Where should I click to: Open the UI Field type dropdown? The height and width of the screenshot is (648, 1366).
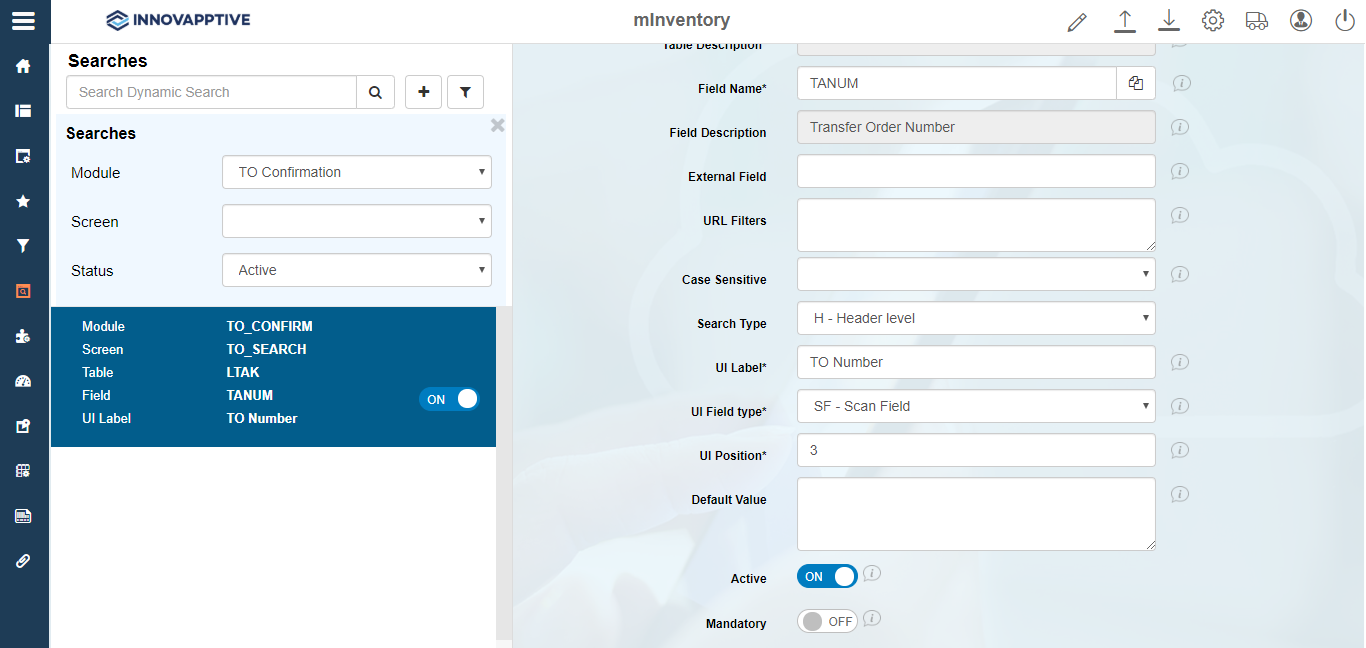click(975, 406)
